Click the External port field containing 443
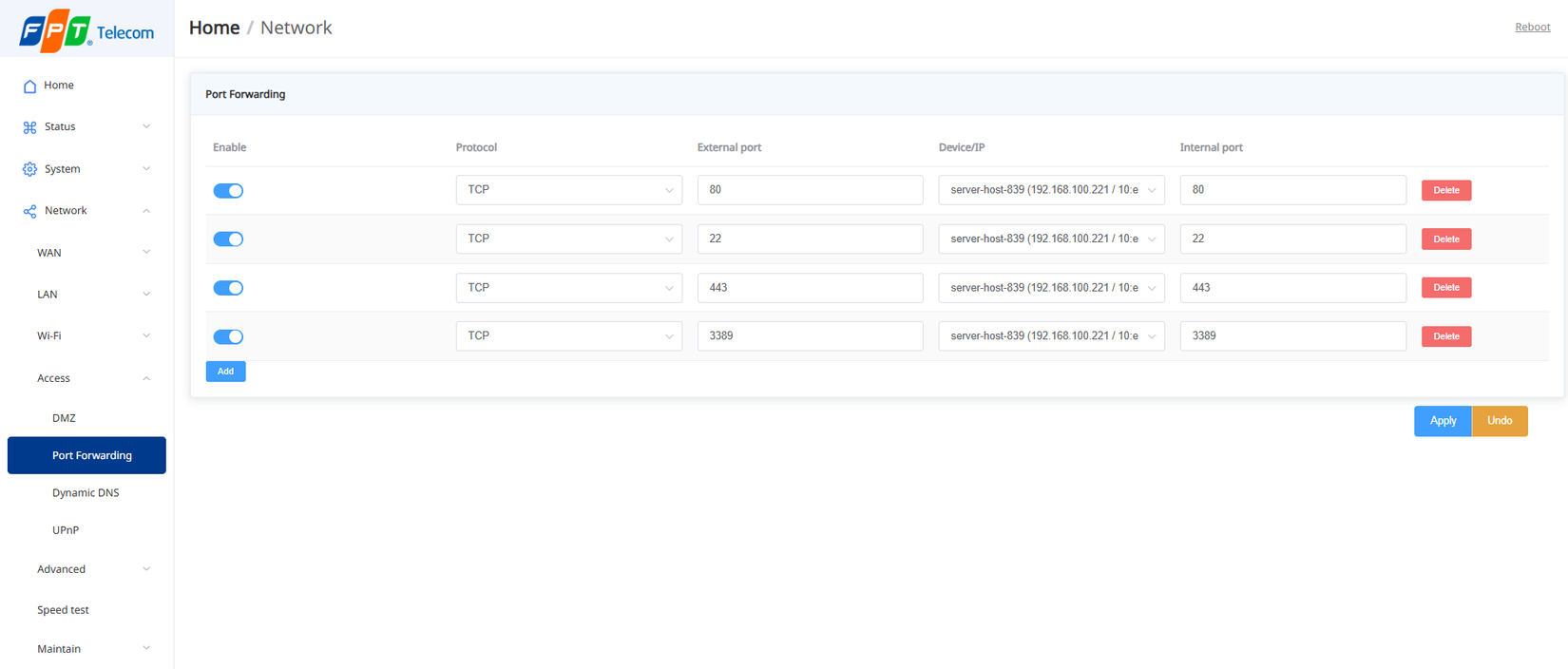The height and width of the screenshot is (669, 1568). click(810, 288)
